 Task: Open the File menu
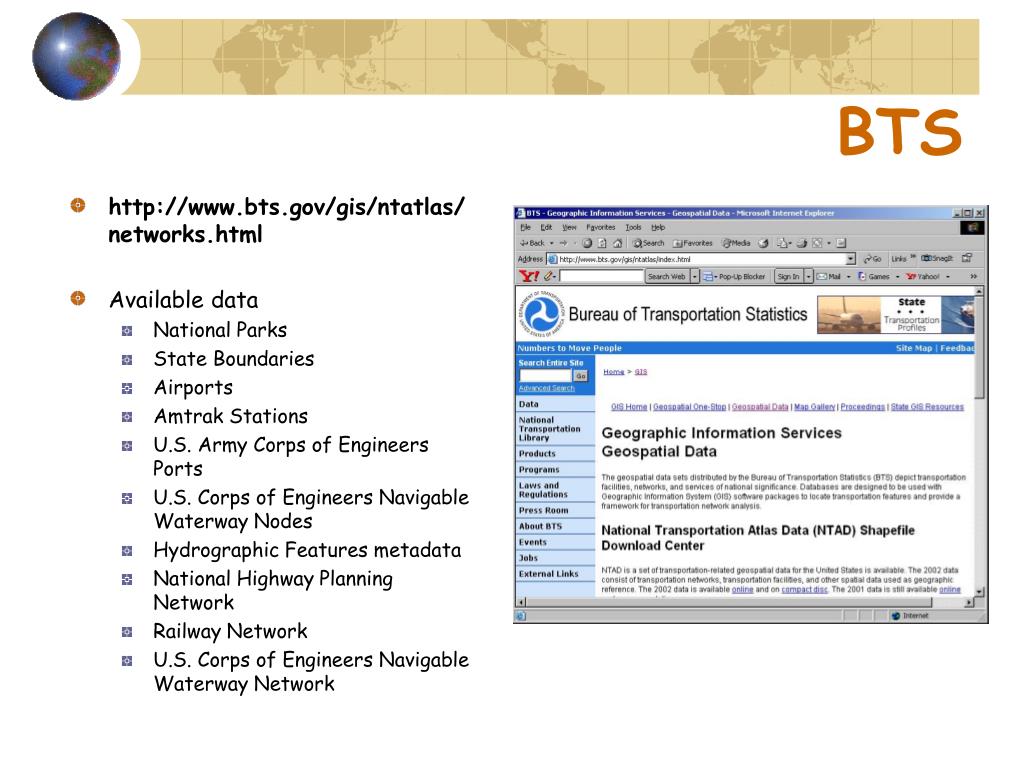point(526,227)
